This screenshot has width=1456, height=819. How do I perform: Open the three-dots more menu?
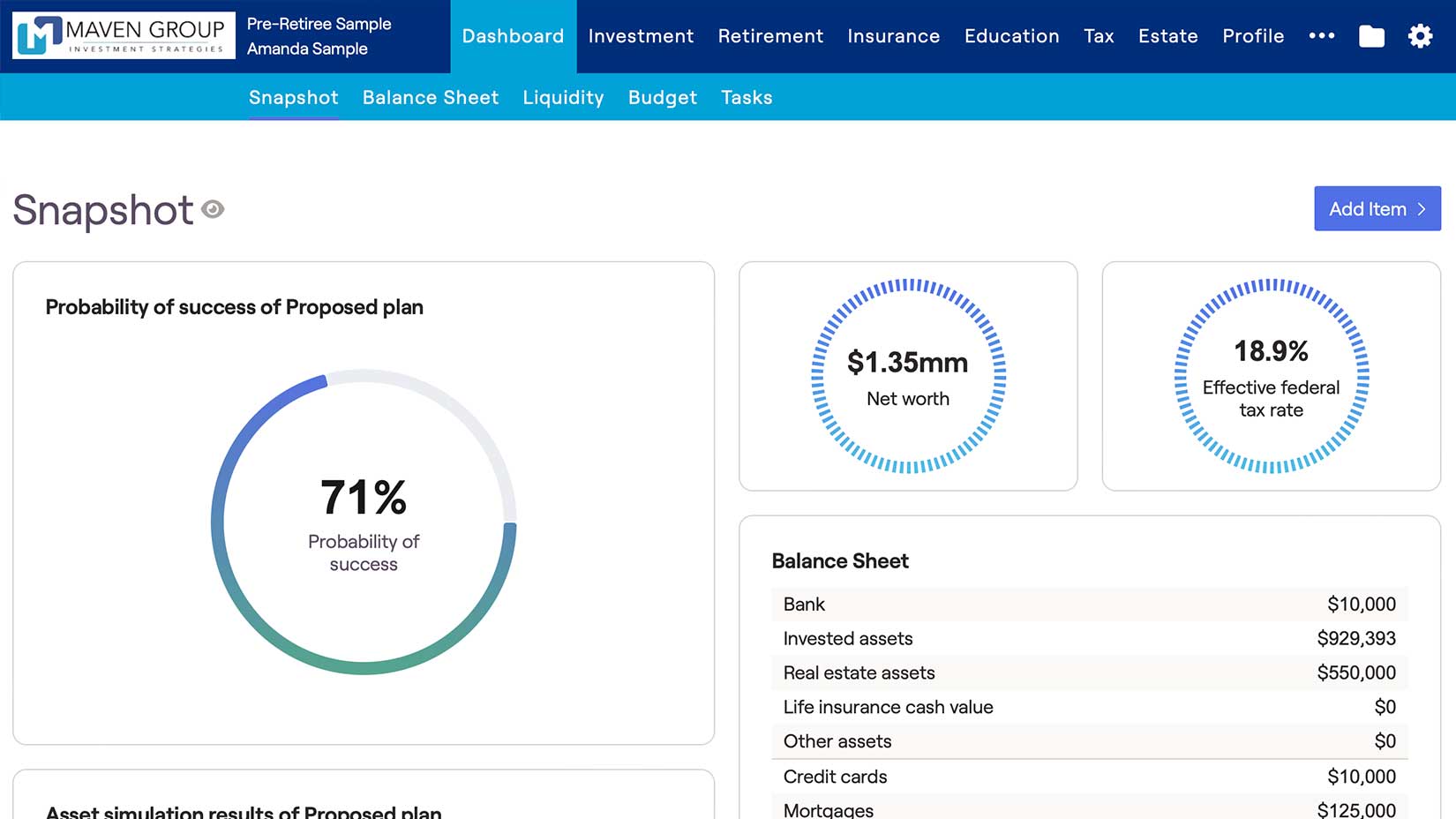click(1321, 36)
